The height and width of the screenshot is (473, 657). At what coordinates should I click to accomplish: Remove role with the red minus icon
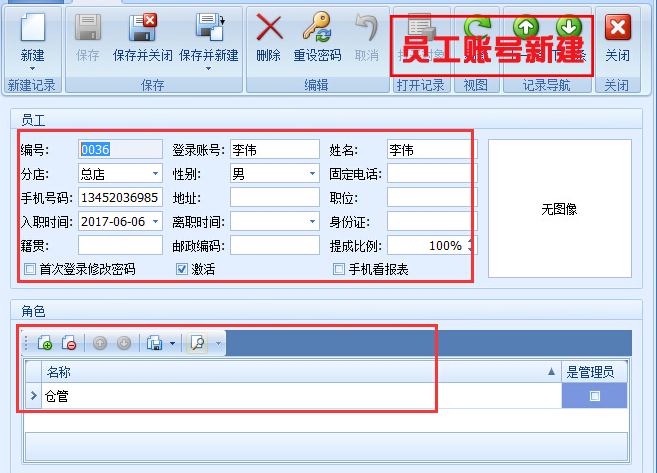click(69, 343)
